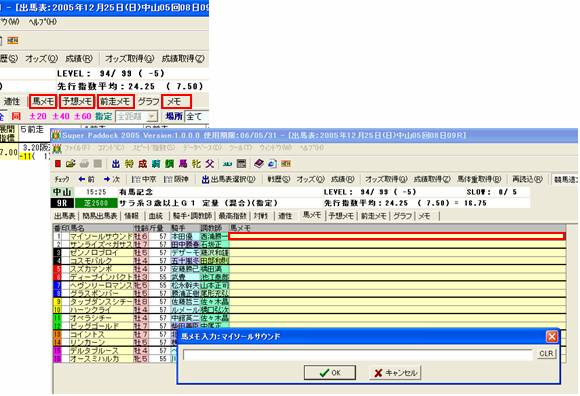Click the open folder toolbar icon
The width and height of the screenshot is (580, 396).
(71, 163)
